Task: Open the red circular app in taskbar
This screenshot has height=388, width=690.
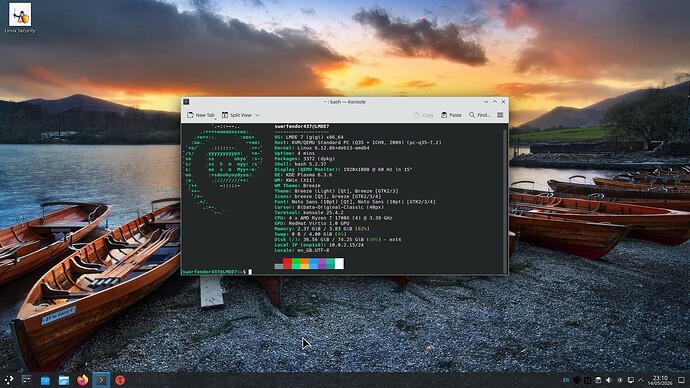Action: [x=120, y=380]
